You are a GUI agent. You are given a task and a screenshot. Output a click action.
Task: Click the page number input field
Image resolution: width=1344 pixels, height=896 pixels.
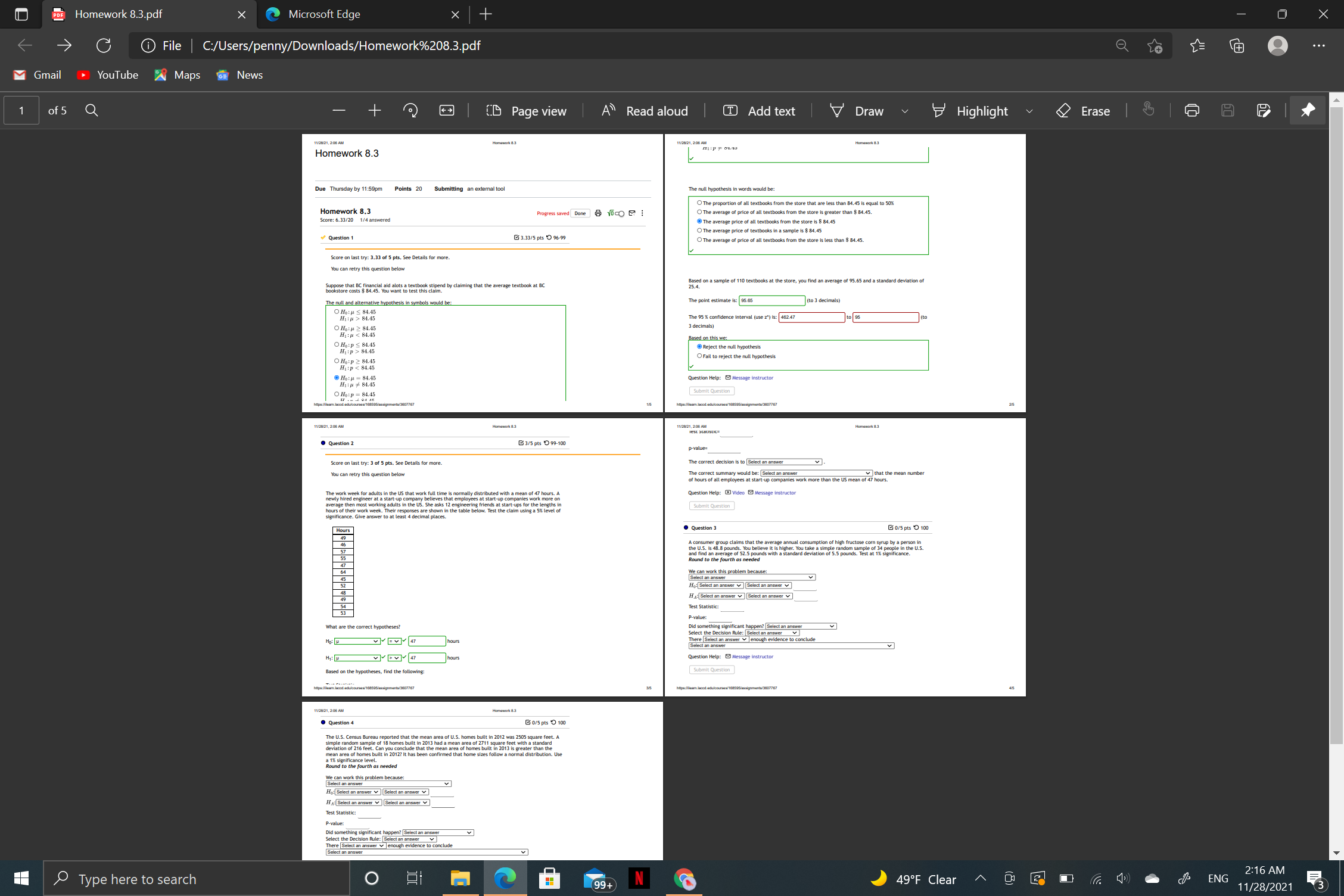point(21,111)
